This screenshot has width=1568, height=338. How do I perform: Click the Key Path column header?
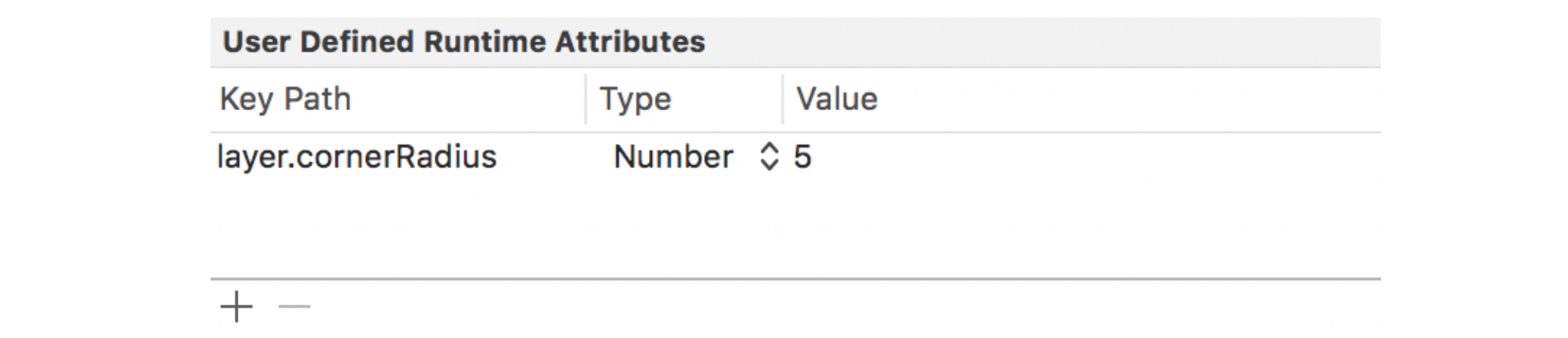[x=285, y=99]
